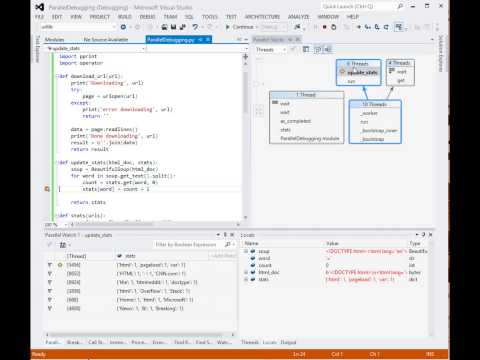Viewport: 480px width, 360px height.
Task: Toggle flag for thread 8424 row
Action: point(50,282)
